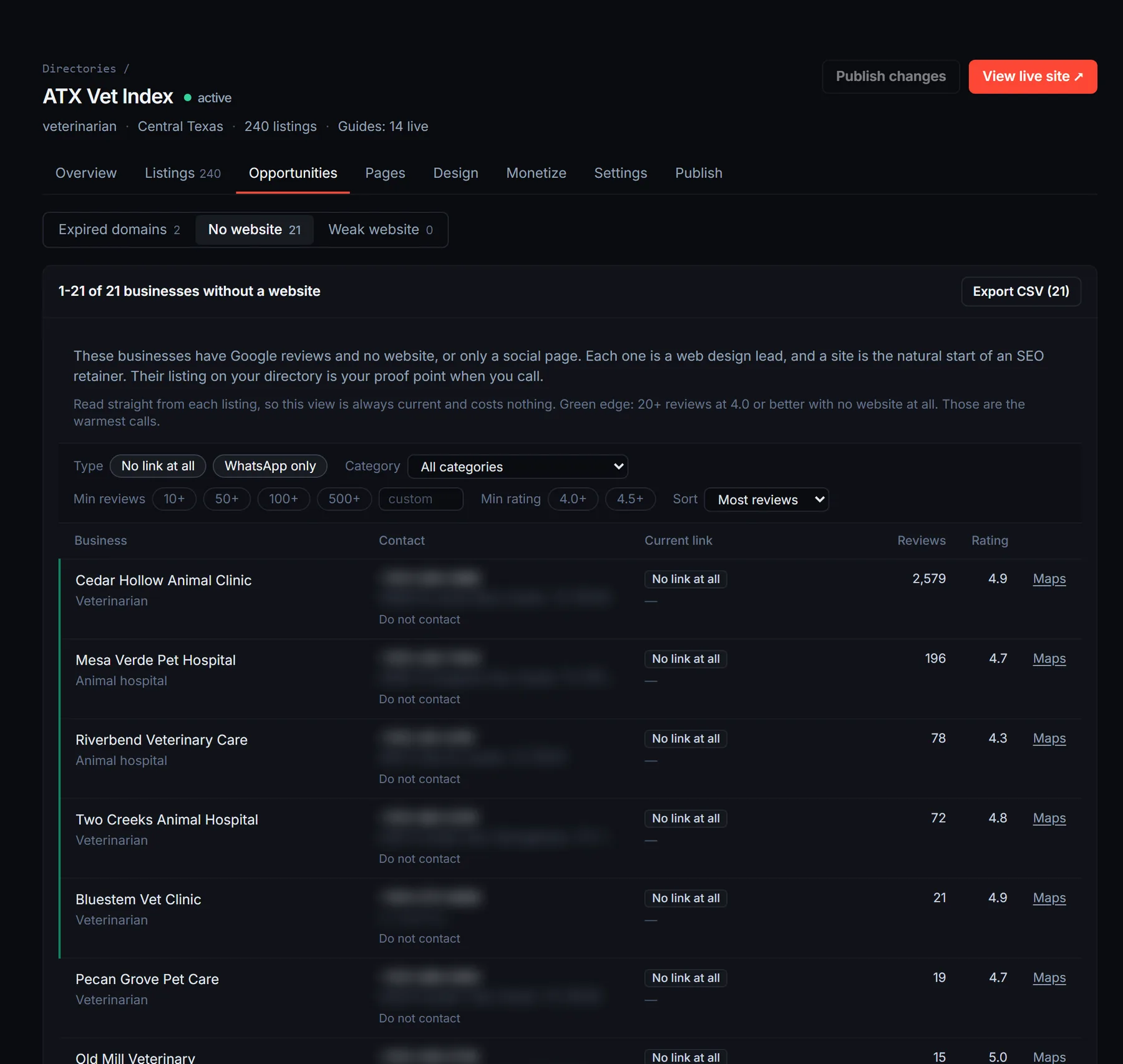Click the Riverbend Veterinary Care business name

coord(162,740)
